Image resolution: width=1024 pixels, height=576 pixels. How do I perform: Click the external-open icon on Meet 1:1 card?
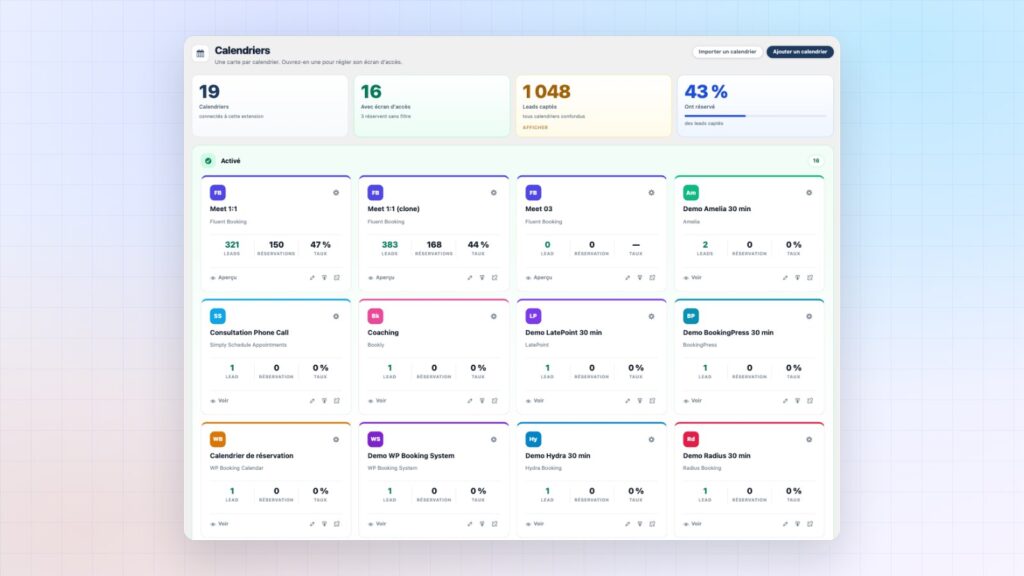point(337,278)
